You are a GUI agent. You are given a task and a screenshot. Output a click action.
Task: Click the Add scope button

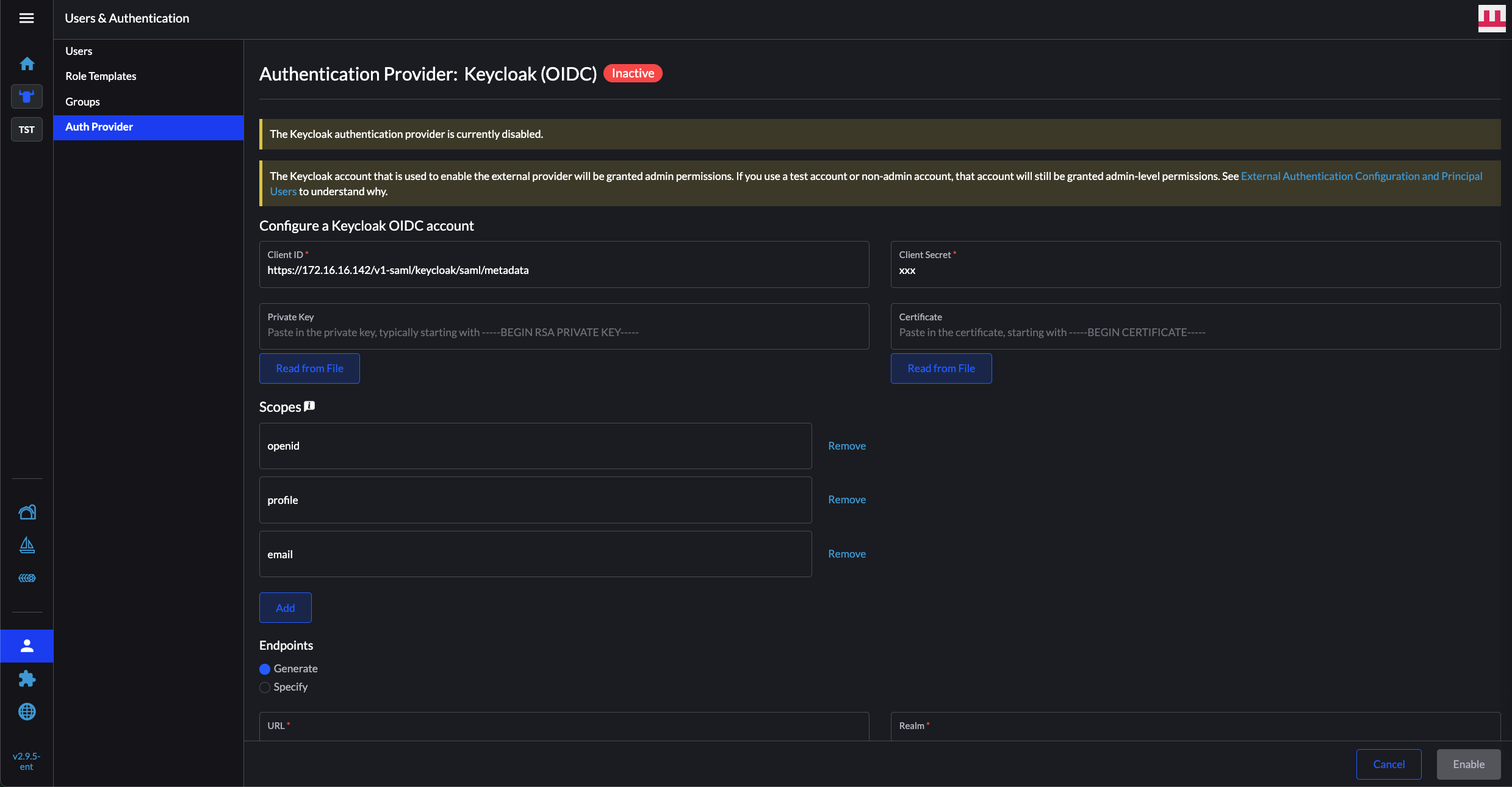(285, 608)
